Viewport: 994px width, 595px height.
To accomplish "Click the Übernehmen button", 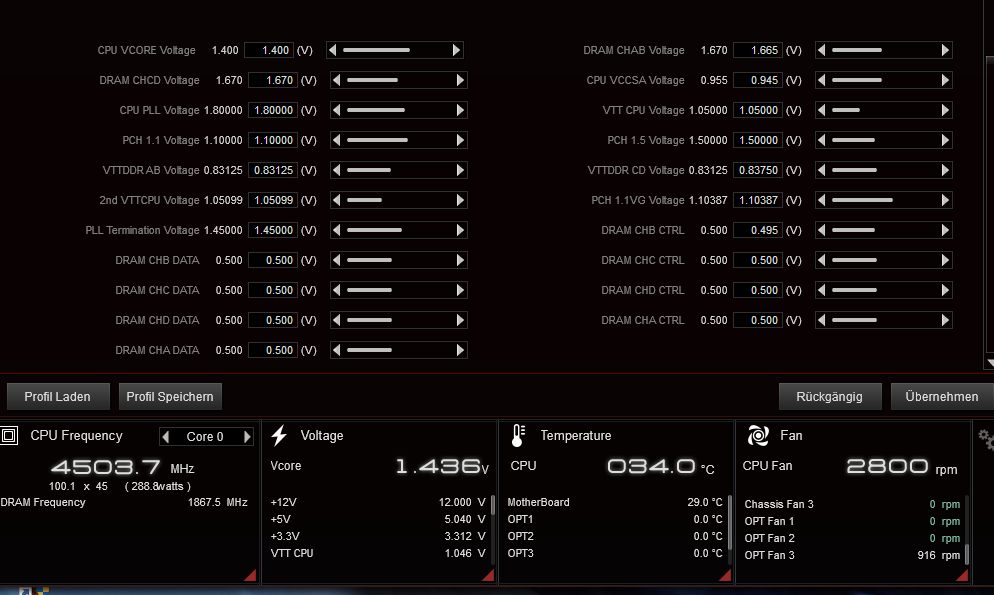I will click(941, 397).
